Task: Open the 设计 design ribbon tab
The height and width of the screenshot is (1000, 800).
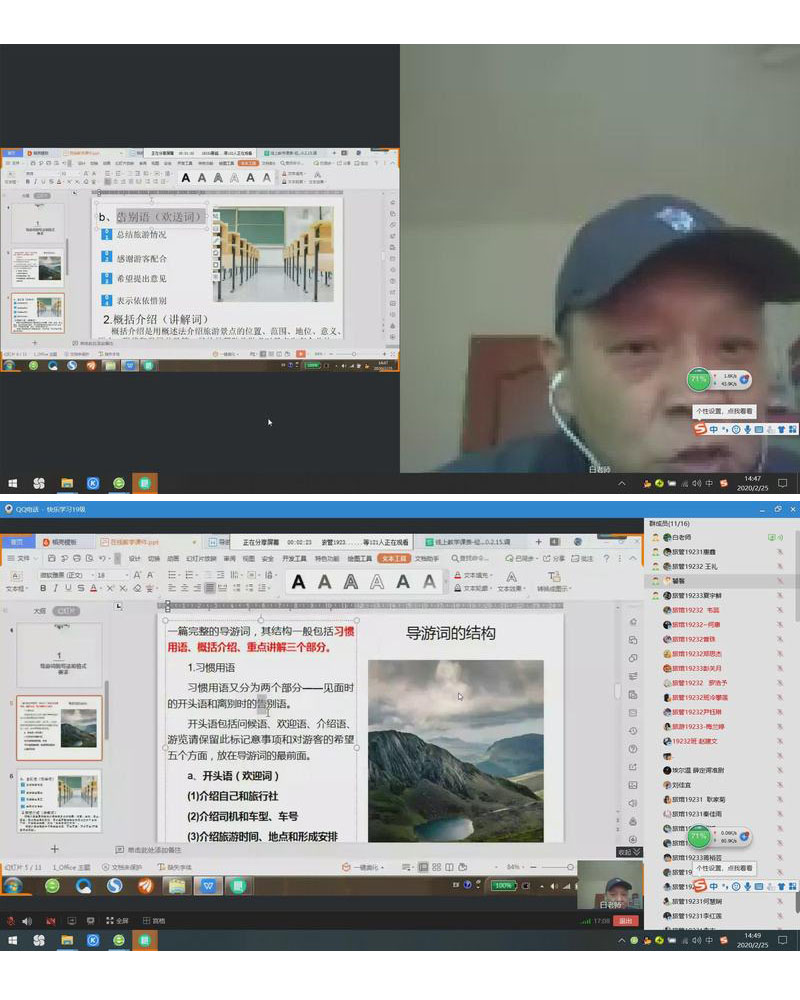Action: [x=134, y=558]
